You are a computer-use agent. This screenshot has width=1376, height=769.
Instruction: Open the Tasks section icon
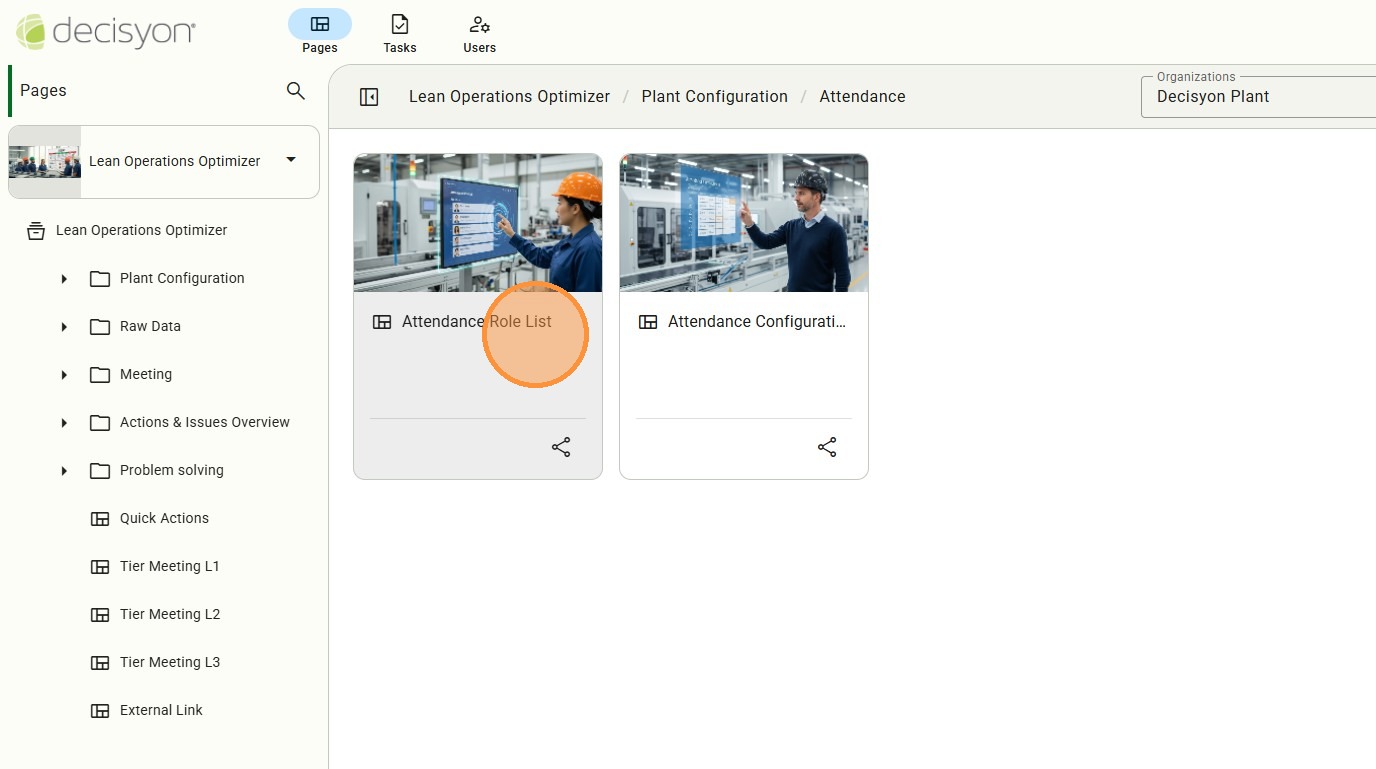(x=399, y=25)
